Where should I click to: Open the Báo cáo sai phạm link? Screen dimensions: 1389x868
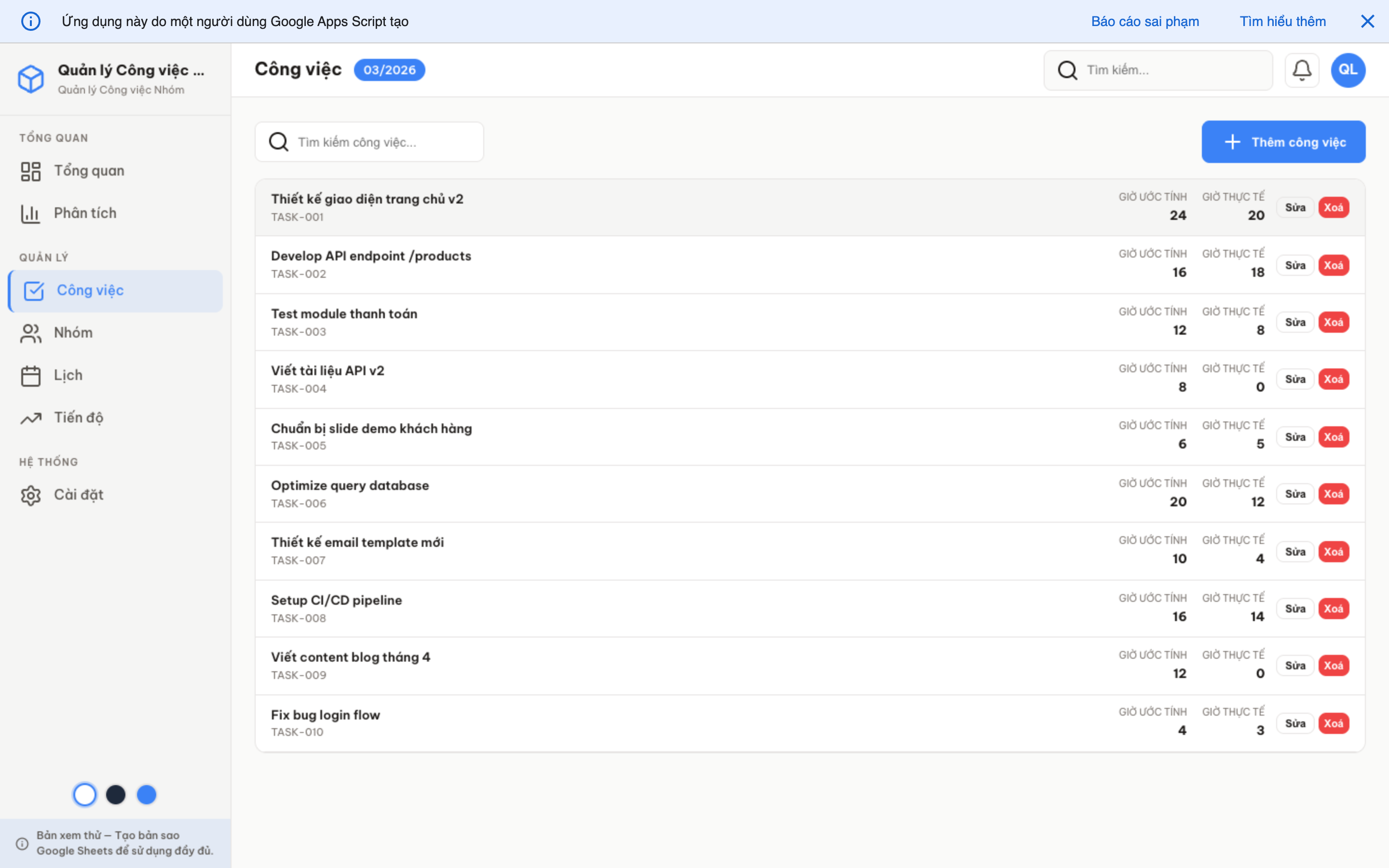point(1144,21)
